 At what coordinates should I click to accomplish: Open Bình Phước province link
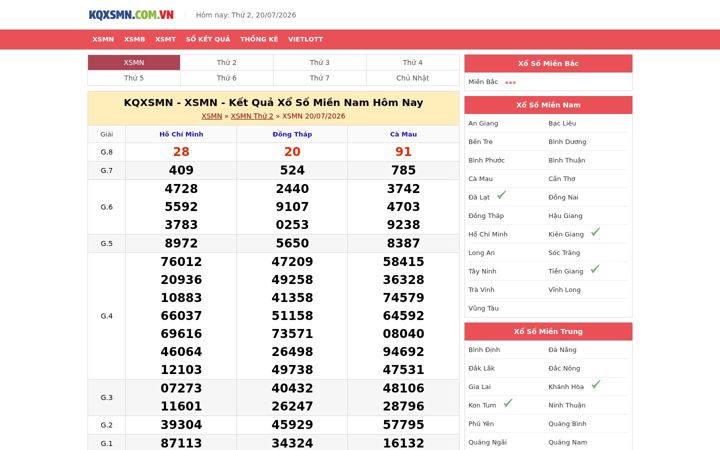[x=486, y=160]
